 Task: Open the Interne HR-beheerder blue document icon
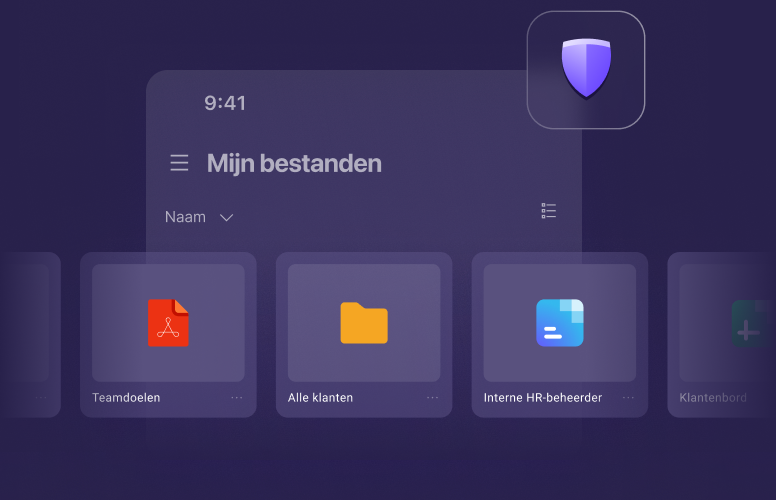(560, 323)
